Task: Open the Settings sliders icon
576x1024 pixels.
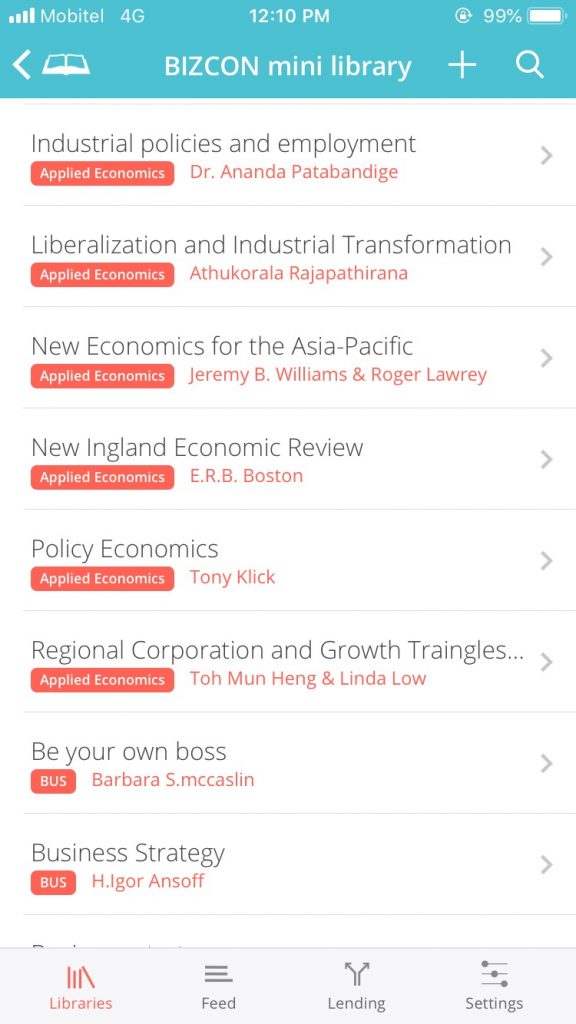Action: [494, 974]
